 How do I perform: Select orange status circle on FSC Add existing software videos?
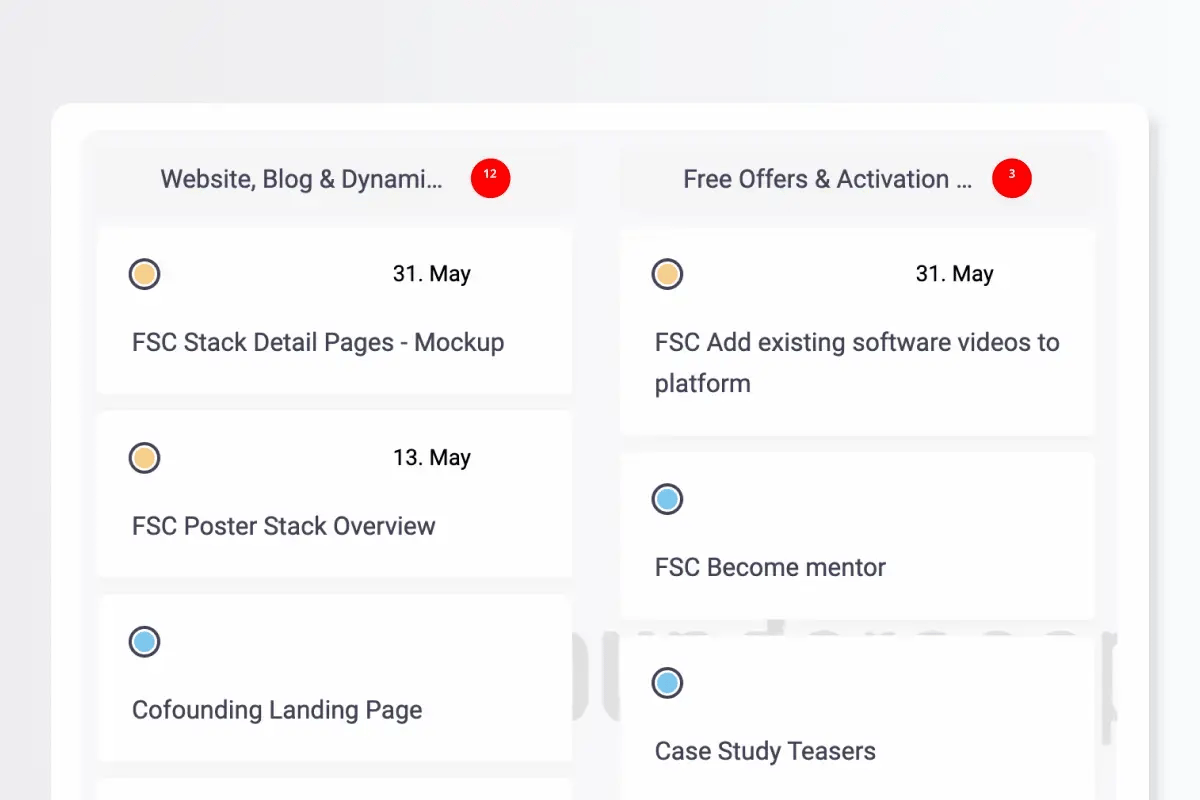[667, 274]
